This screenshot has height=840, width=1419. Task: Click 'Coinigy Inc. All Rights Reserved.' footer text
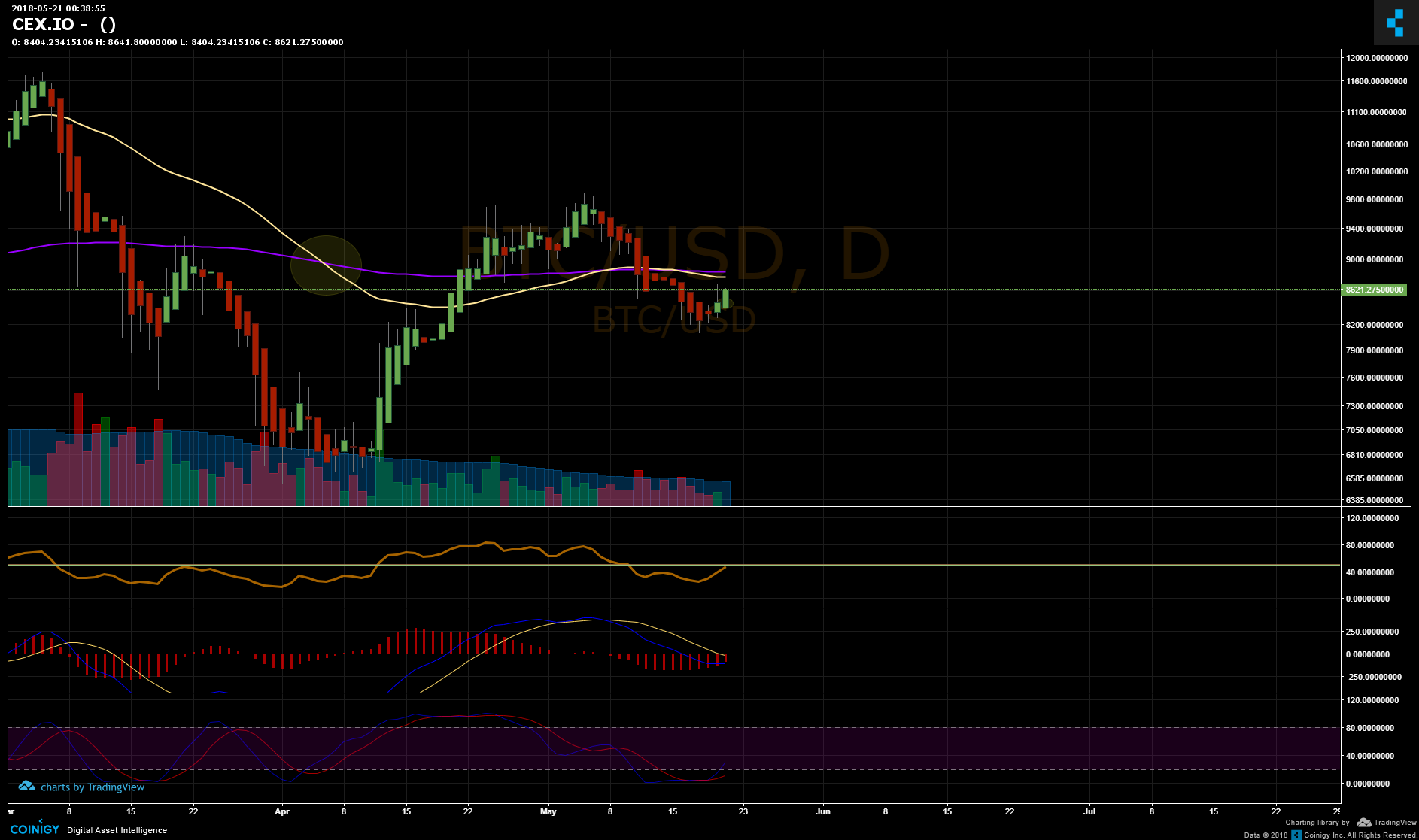(1360, 835)
